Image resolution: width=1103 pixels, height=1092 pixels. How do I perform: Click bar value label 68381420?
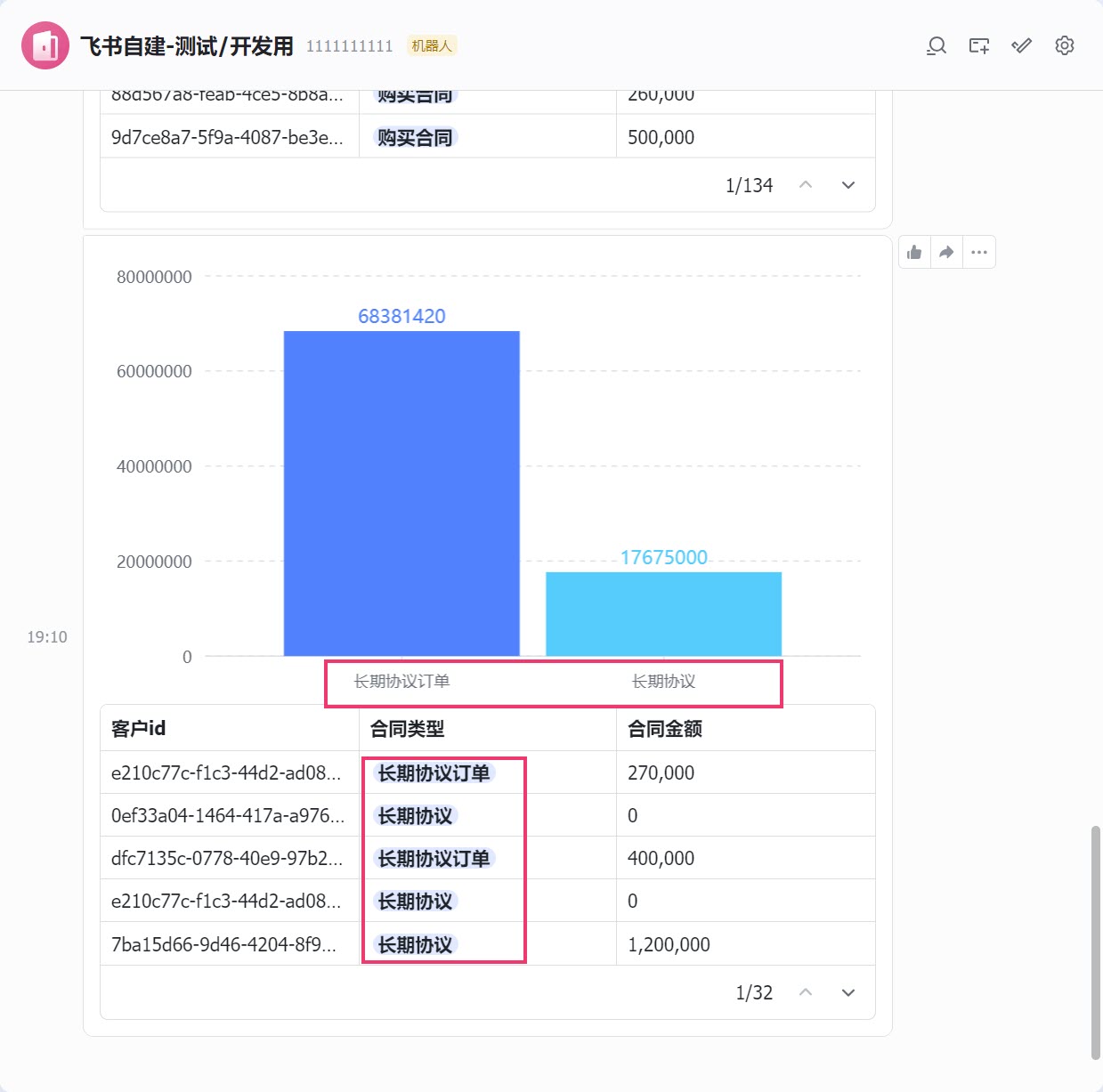(401, 316)
